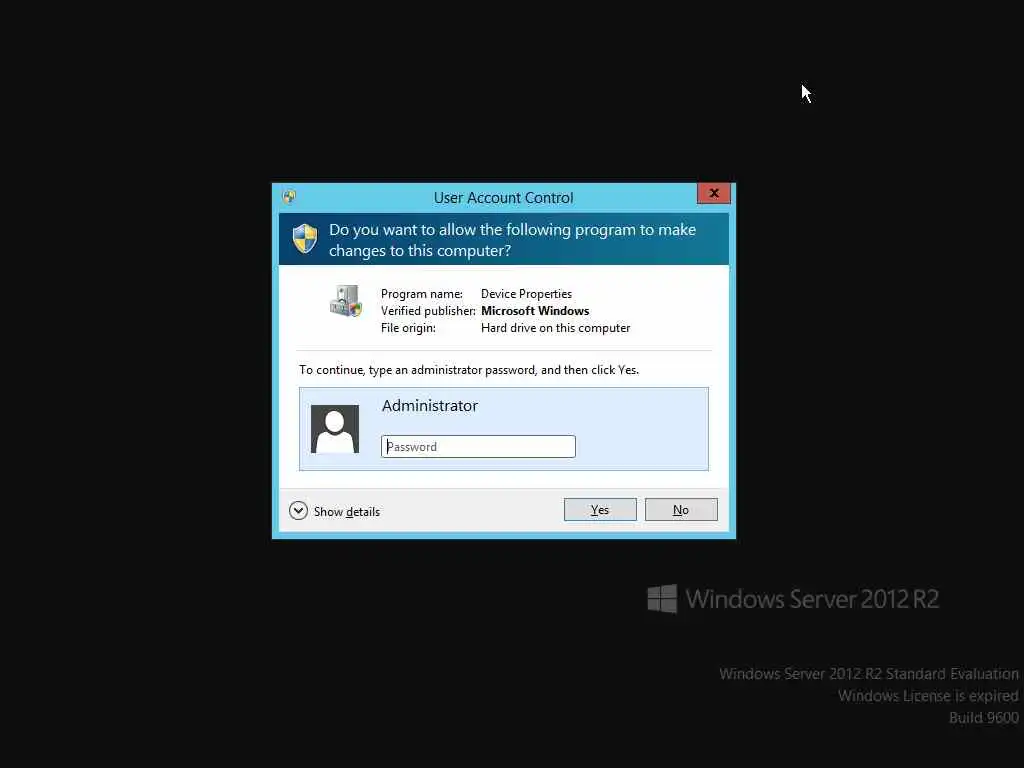
Task: Click the title bar shield icon
Action: click(x=289, y=197)
